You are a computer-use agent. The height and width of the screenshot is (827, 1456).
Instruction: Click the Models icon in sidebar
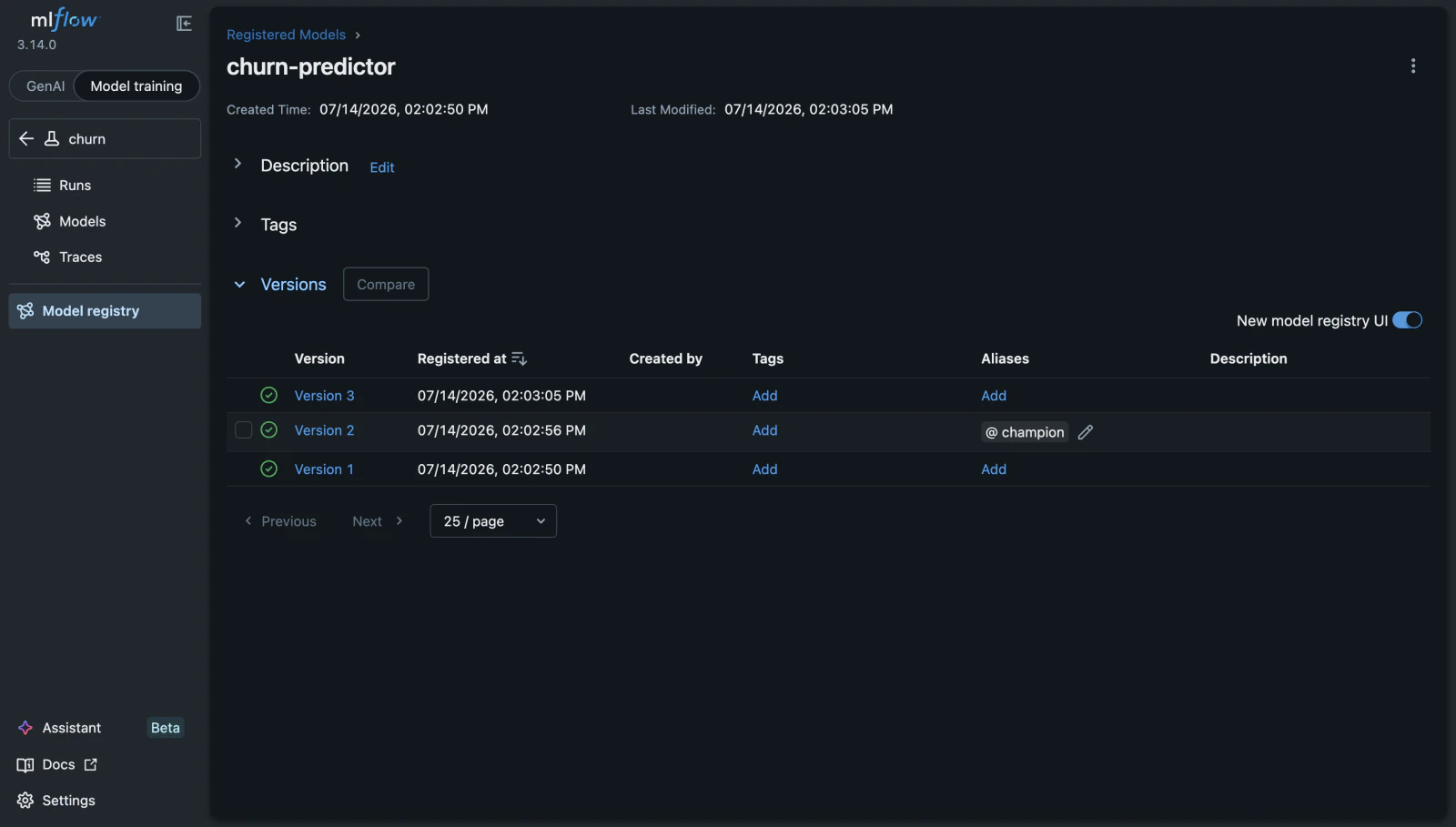point(42,221)
